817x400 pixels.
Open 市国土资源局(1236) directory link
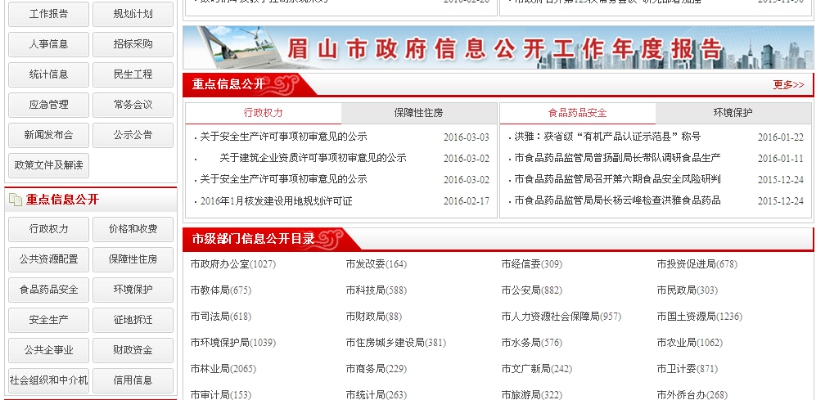pyautogui.click(x=700, y=317)
